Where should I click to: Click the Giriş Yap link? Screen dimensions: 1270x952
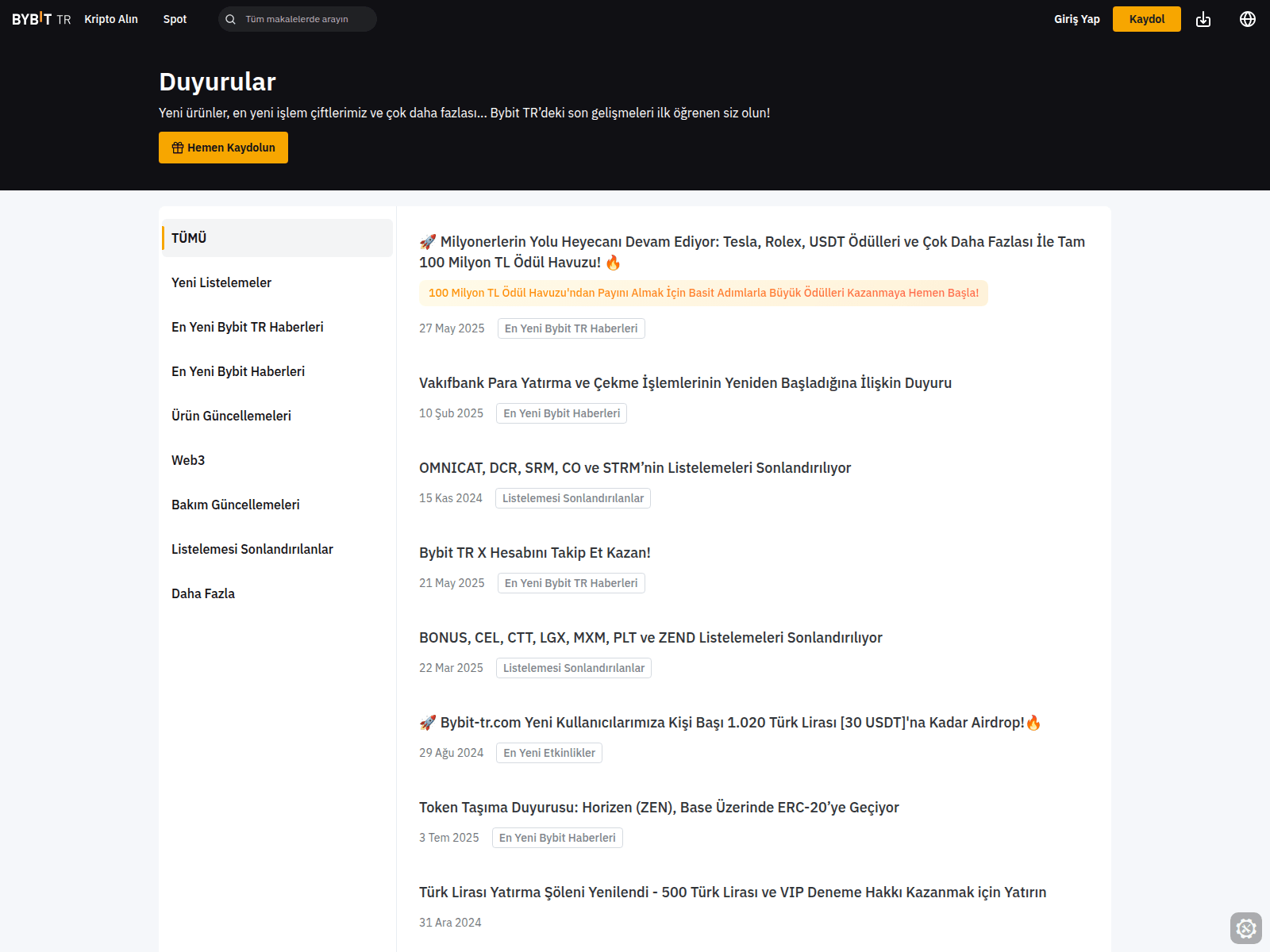[1077, 19]
